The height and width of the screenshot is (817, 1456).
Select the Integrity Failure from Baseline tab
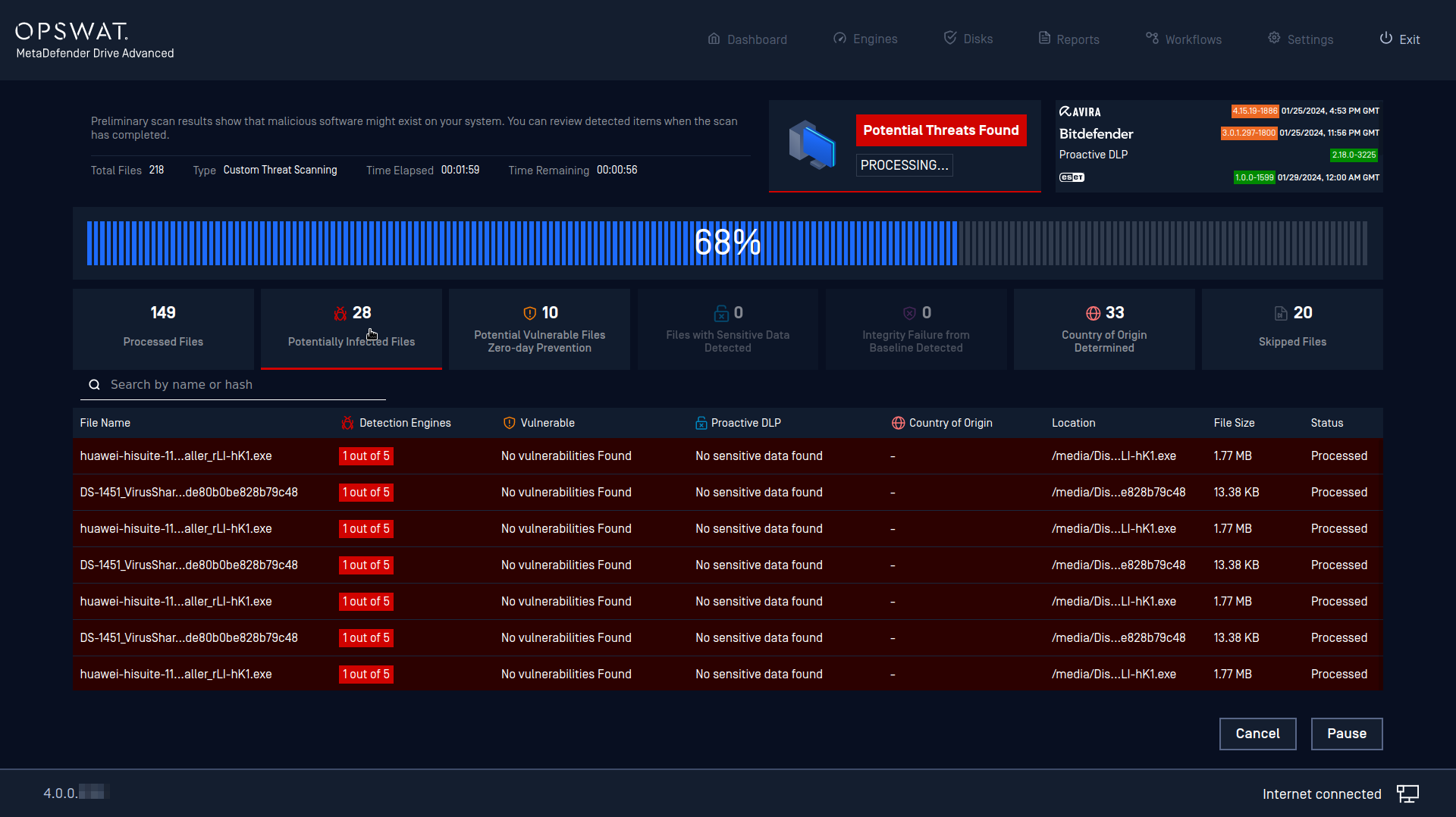click(915, 329)
